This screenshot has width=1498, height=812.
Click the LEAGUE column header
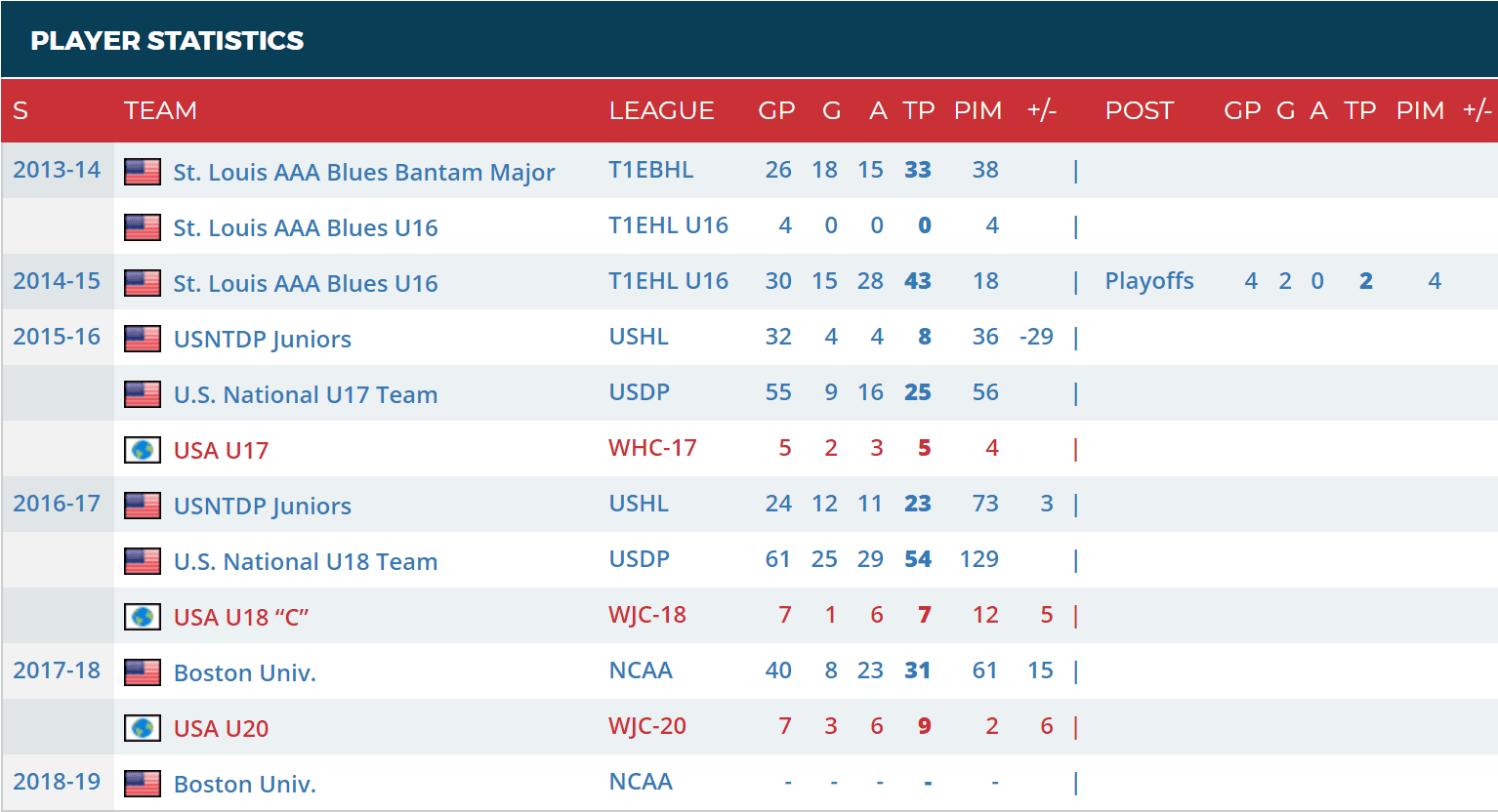tap(661, 111)
